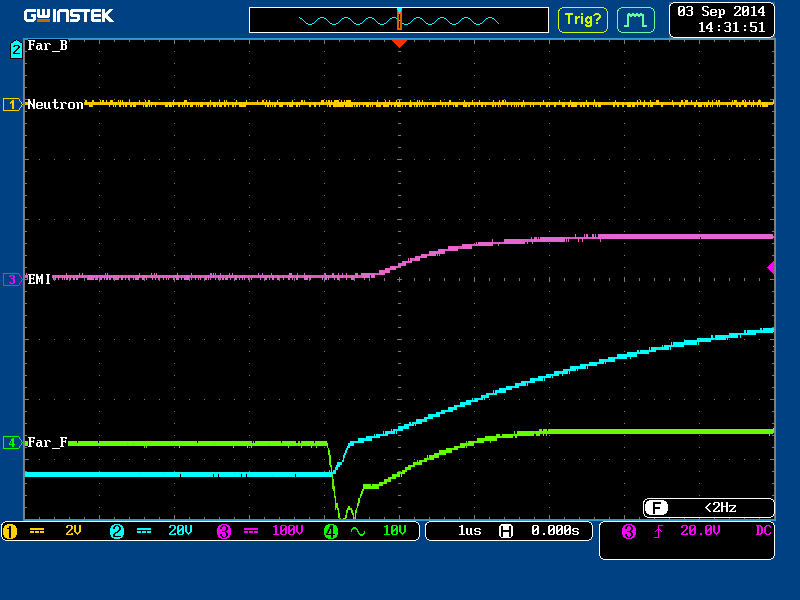Click channel 4 AC coupling sine symbol
800x600 pixels.
pyautogui.click(x=358, y=532)
